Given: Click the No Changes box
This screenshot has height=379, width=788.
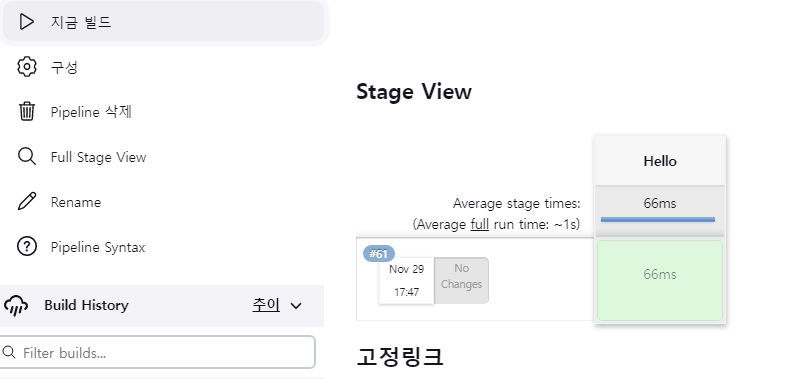Looking at the screenshot, I should [461, 280].
